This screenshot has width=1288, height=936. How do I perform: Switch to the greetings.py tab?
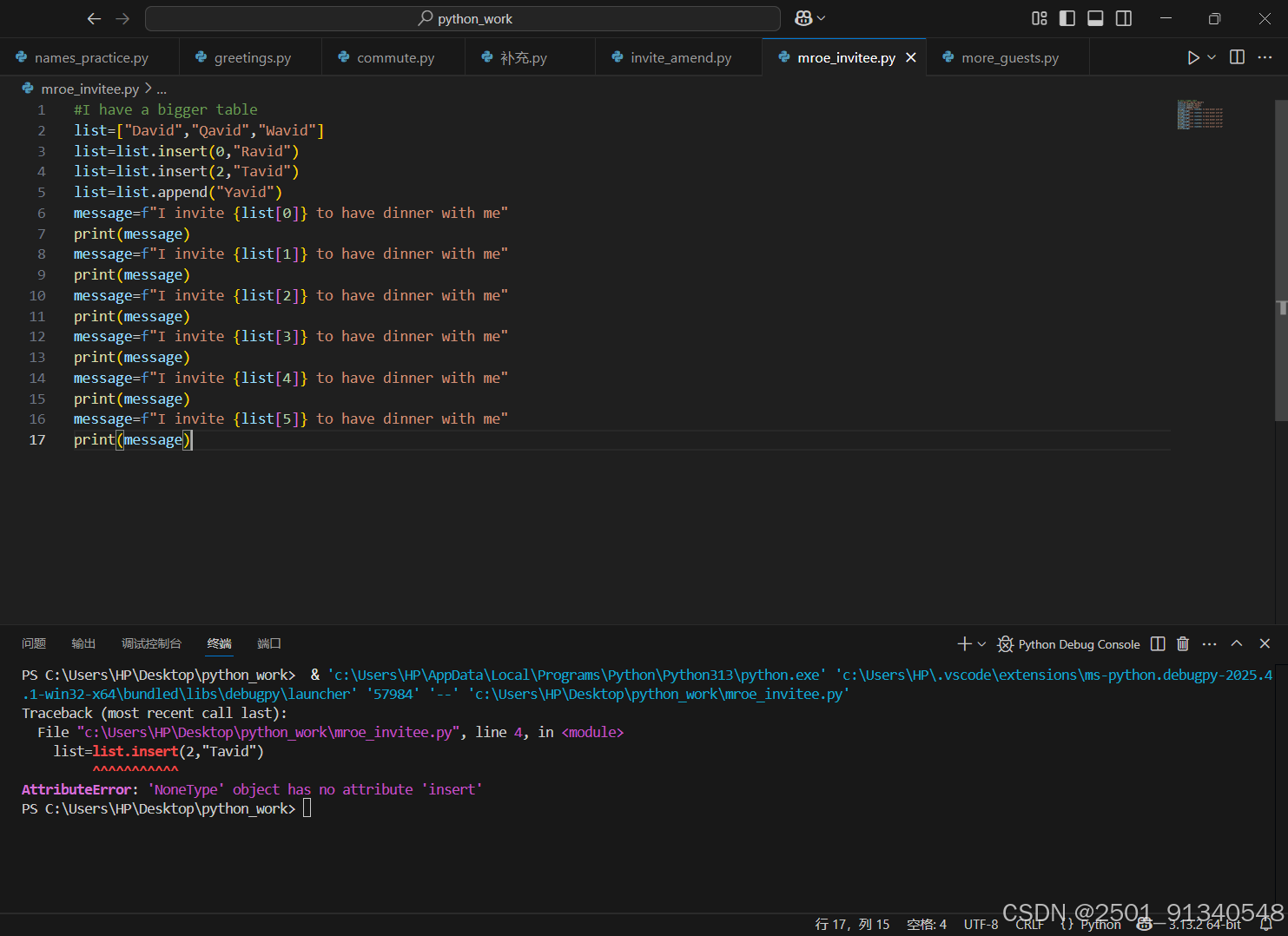(x=252, y=58)
